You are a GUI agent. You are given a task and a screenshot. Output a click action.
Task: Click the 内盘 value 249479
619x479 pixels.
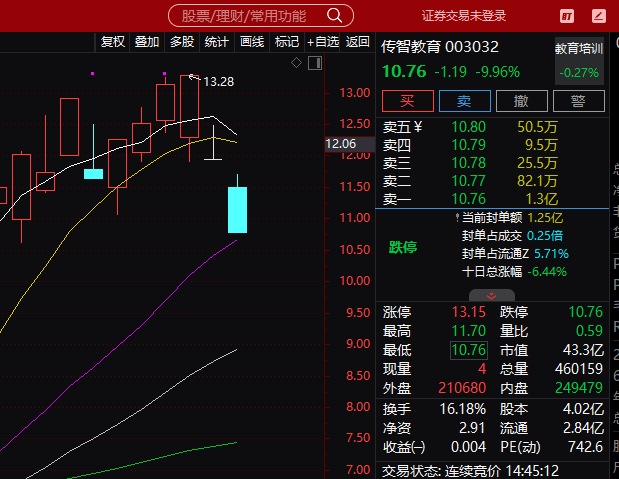click(579, 388)
